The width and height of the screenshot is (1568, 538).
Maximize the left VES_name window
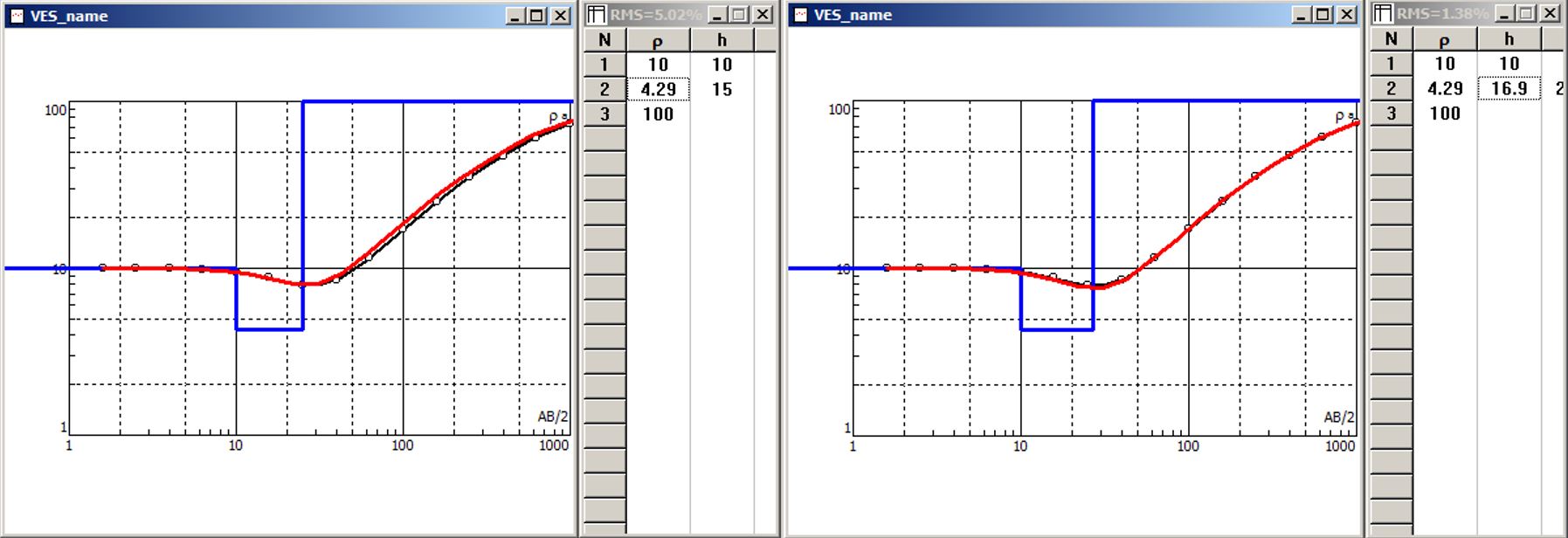point(537,16)
